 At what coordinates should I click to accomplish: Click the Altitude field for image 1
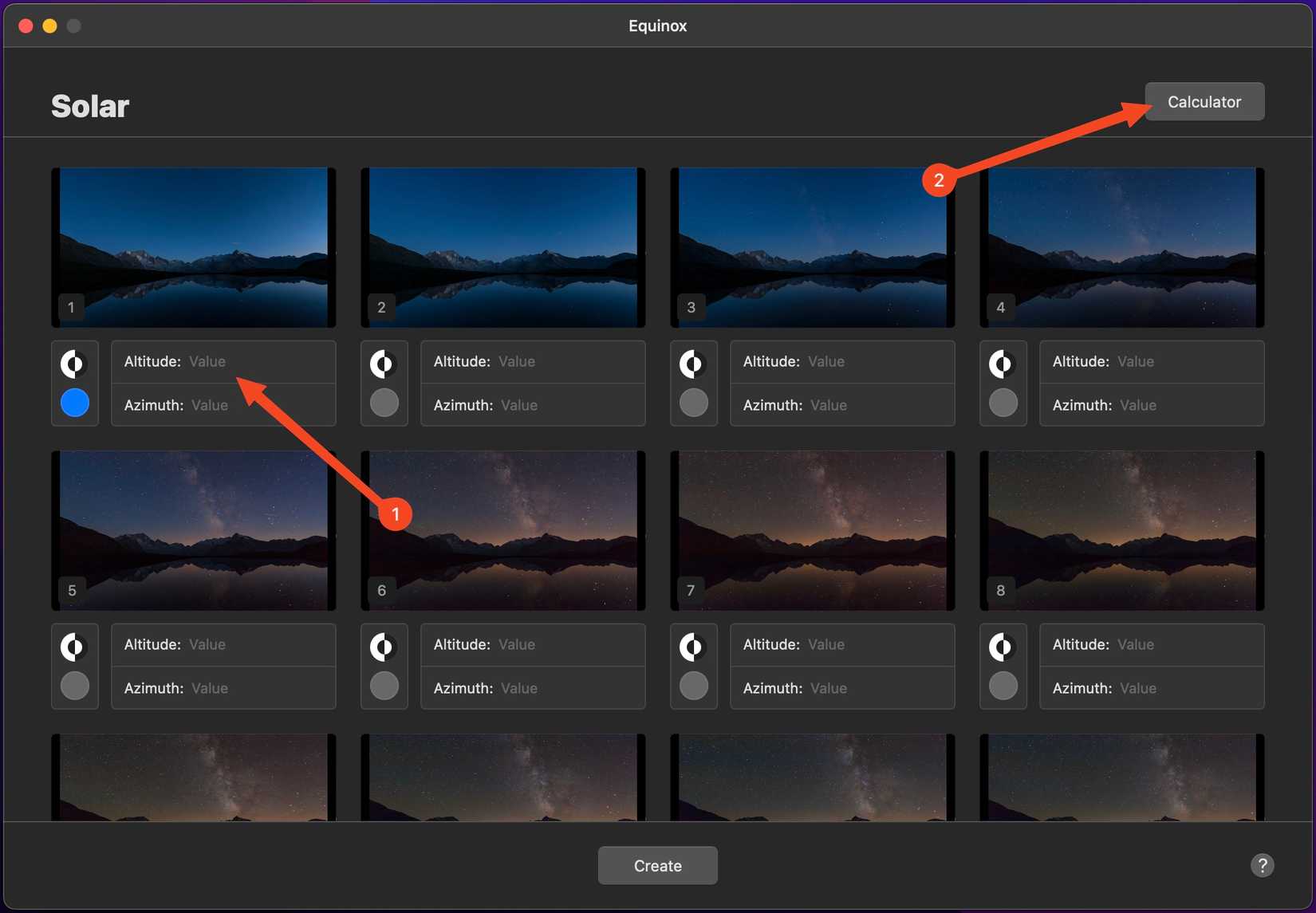click(223, 362)
